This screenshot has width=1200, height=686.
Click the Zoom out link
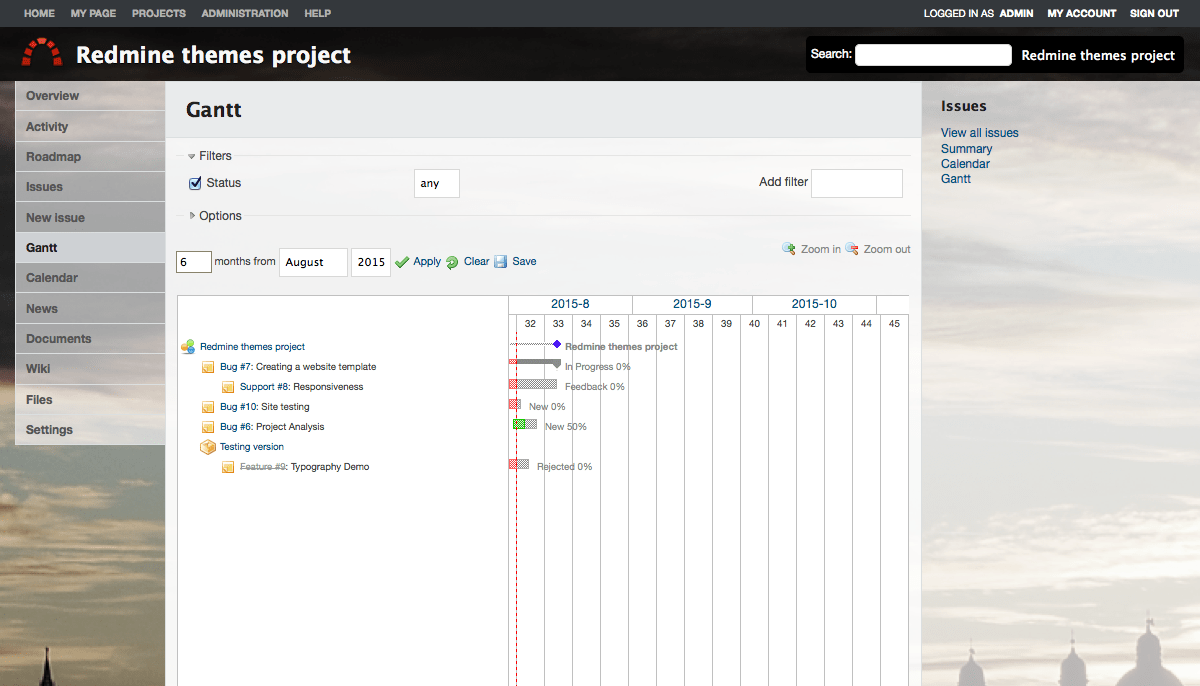tap(887, 249)
